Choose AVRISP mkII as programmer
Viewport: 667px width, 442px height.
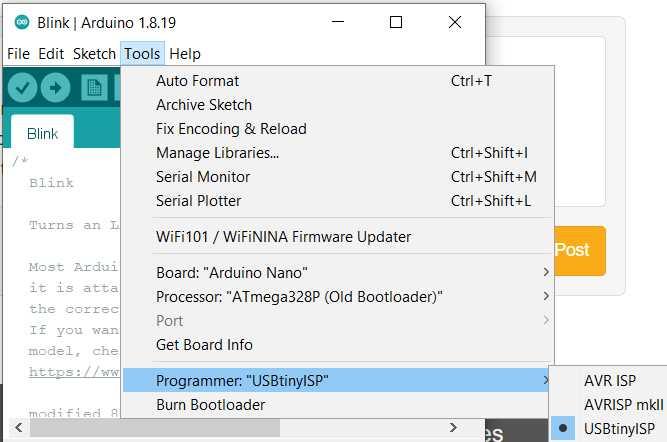(x=623, y=405)
